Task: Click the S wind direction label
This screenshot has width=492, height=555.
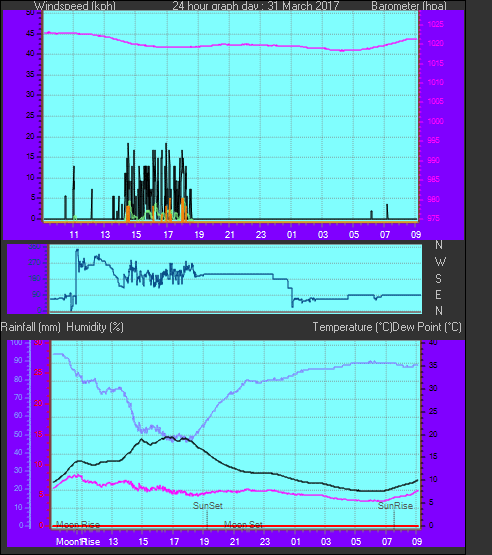Action: pos(439,279)
